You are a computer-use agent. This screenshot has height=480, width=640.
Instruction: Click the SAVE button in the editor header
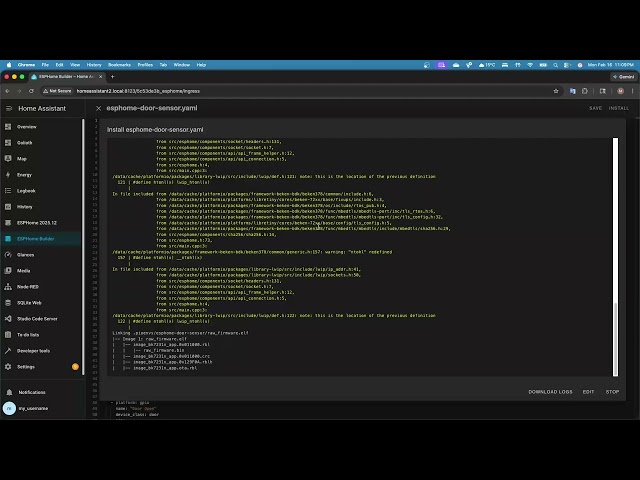point(596,108)
